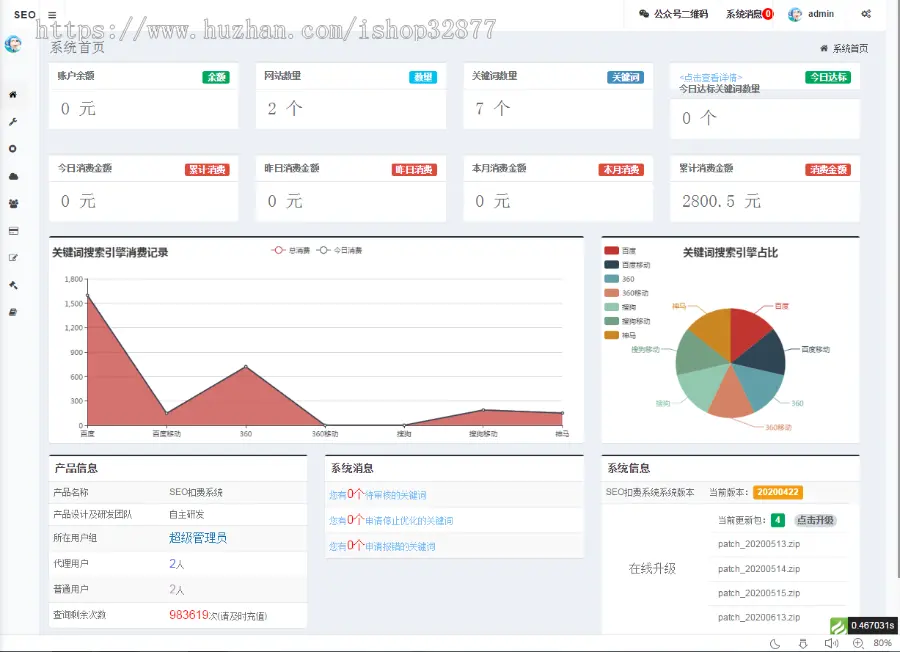Open the users group icon in sidebar
The image size is (900, 652).
click(x=13, y=203)
